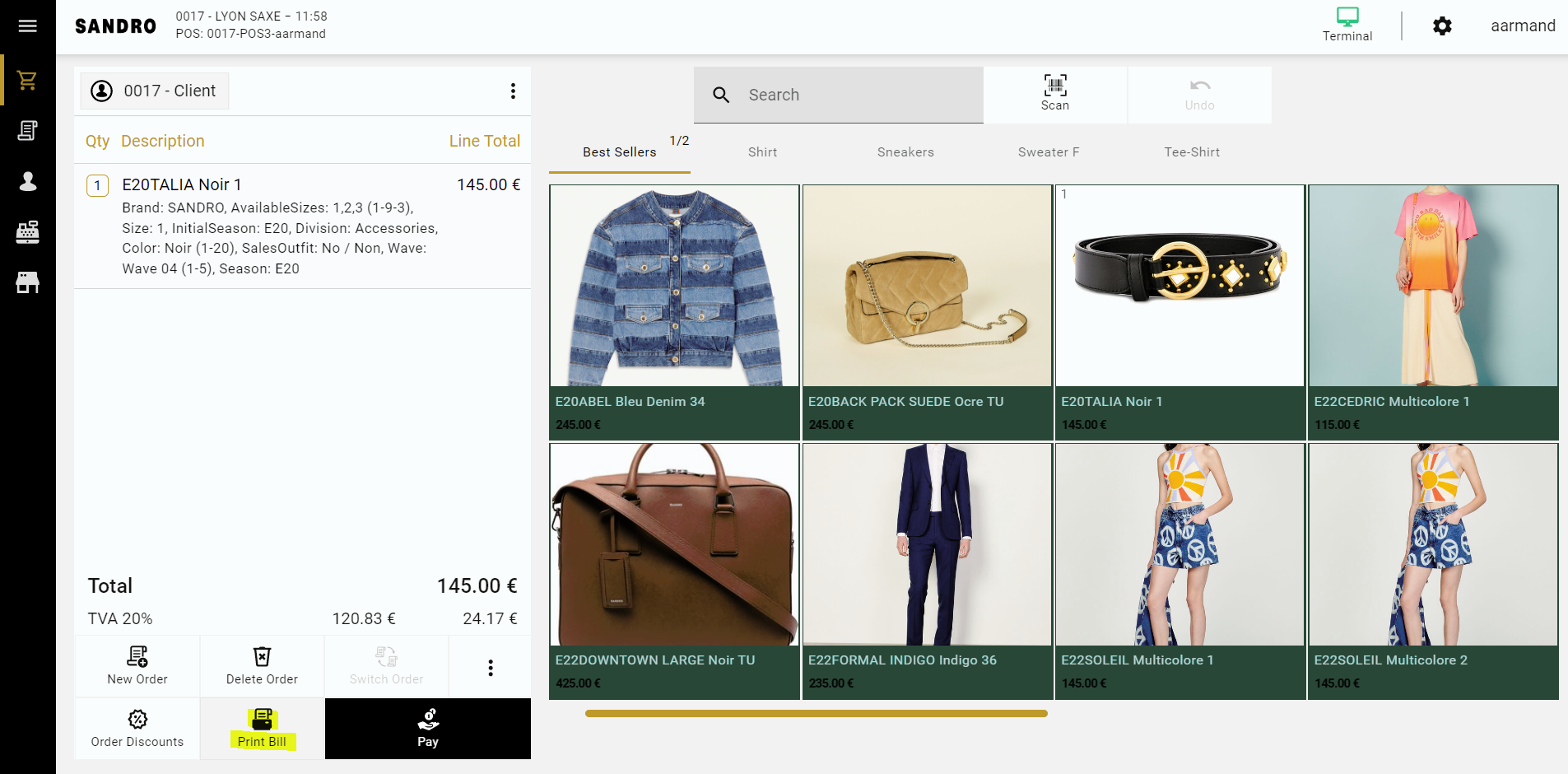Open the more order actions menu

pyautogui.click(x=491, y=668)
